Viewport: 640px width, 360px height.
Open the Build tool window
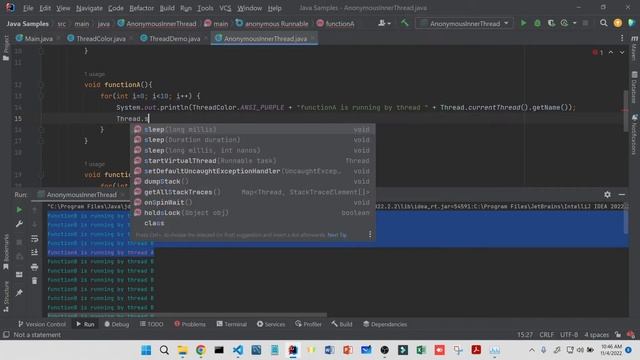[342, 324]
